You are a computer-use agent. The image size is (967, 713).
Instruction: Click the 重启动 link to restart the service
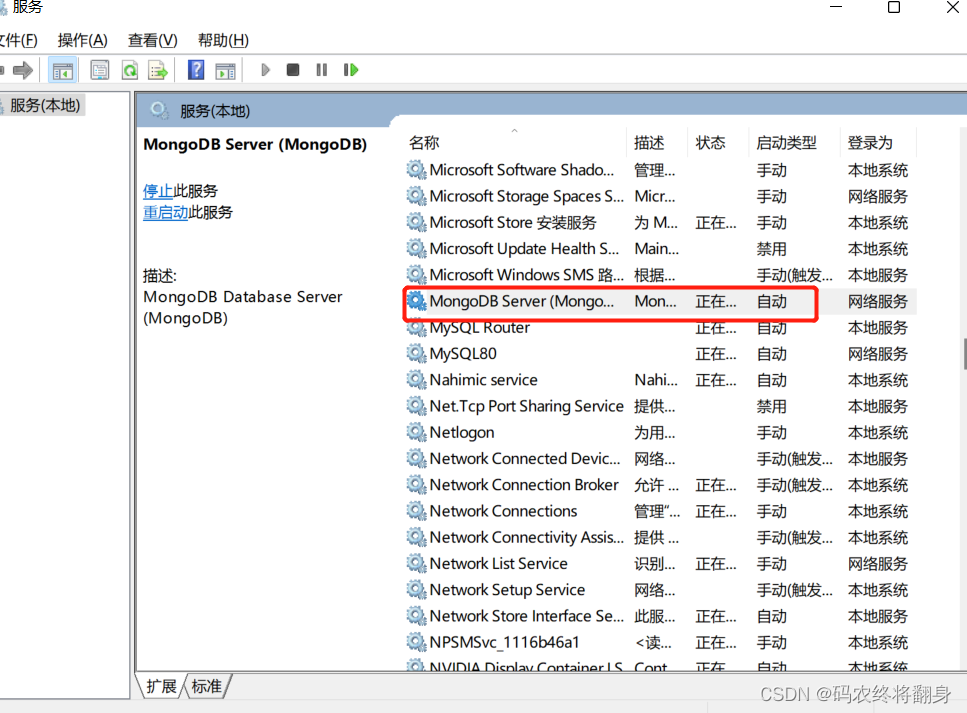(165, 213)
